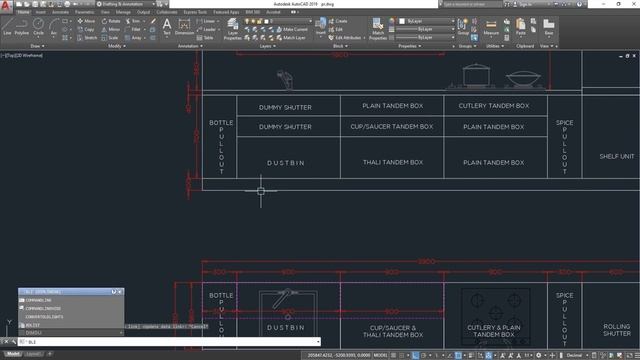
Task: Add a new layout tab with plus
Action: pyautogui.click(x=49, y=354)
